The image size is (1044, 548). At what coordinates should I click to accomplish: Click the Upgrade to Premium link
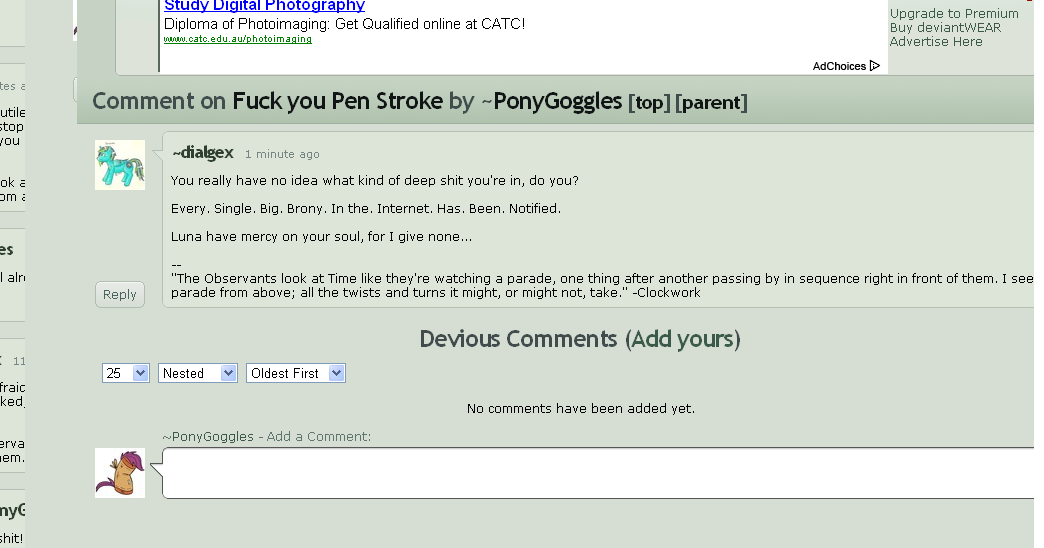[954, 14]
